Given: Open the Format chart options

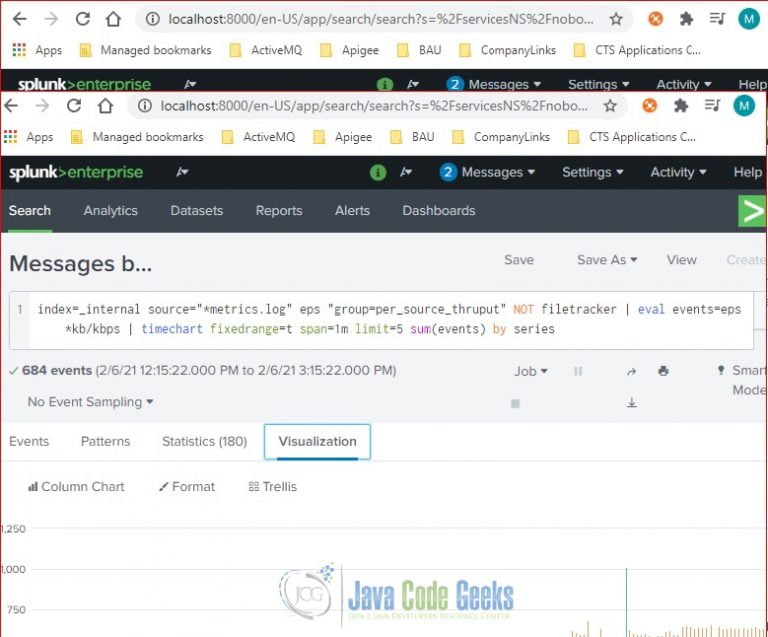Looking at the screenshot, I should click(x=187, y=487).
